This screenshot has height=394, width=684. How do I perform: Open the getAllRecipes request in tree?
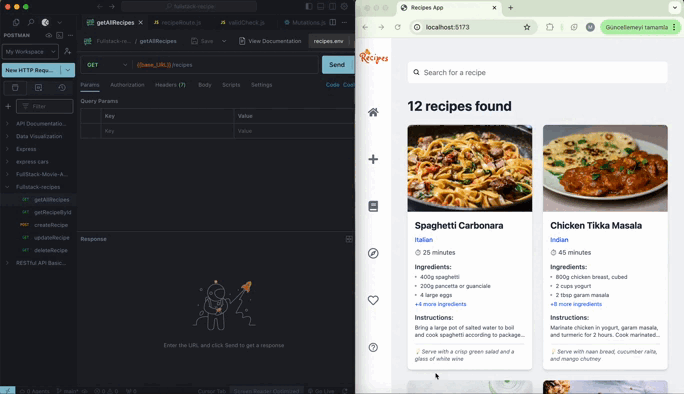(51, 199)
